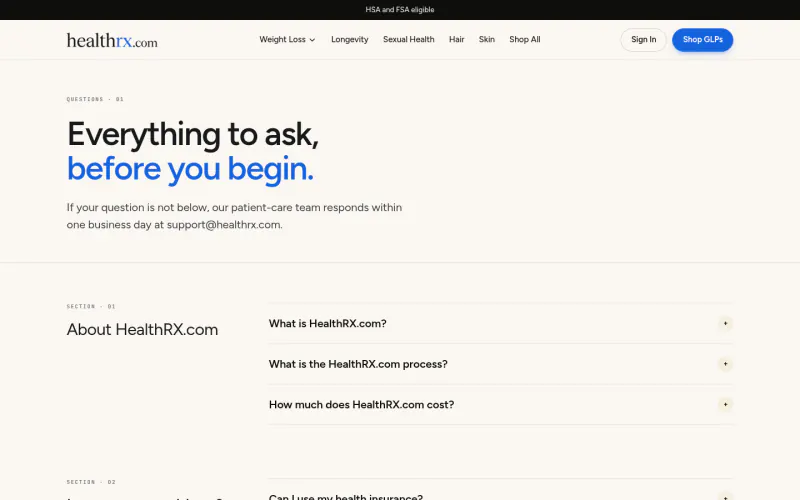Viewport: 800px width, 500px height.
Task: Open the Sexual Health section
Action: (409, 39)
